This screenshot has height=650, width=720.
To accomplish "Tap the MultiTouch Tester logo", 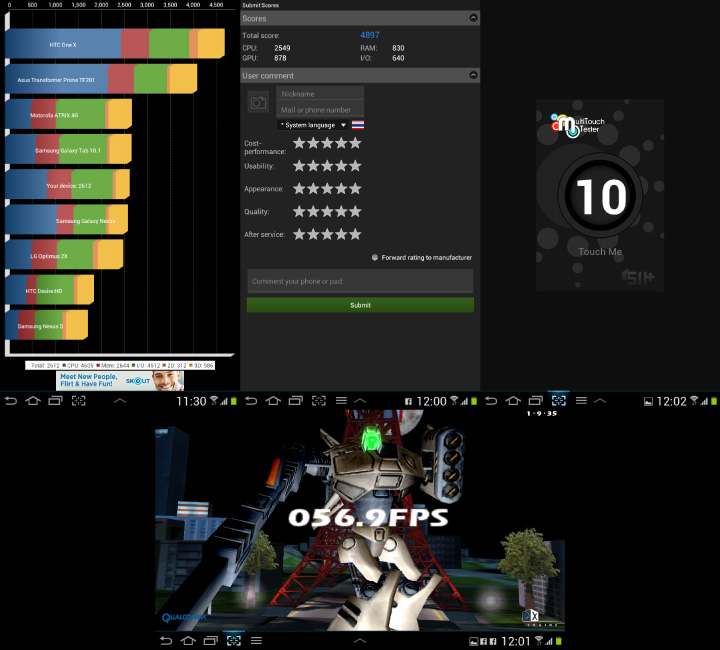I will point(578,125).
